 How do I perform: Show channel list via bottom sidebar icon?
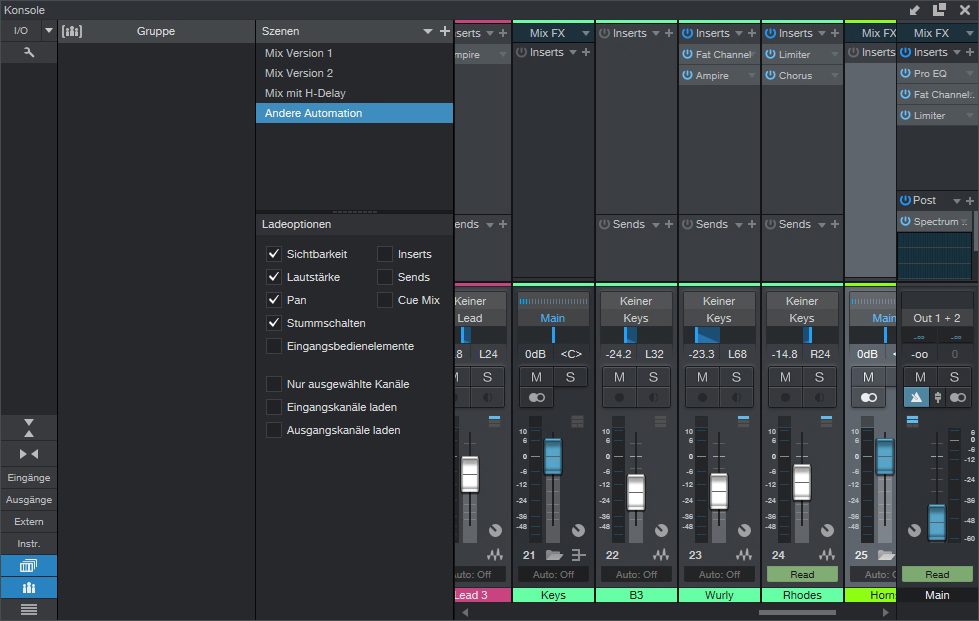click(28, 609)
